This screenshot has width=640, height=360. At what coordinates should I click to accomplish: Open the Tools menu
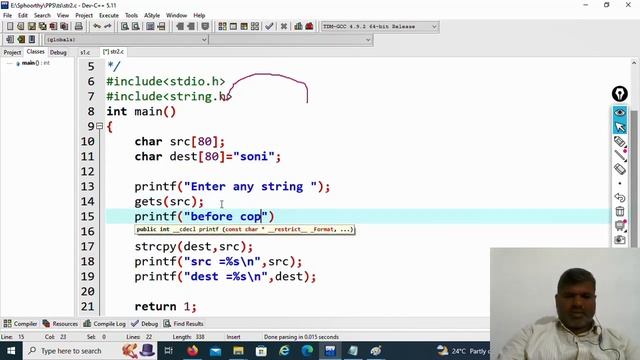pyautogui.click(x=131, y=16)
